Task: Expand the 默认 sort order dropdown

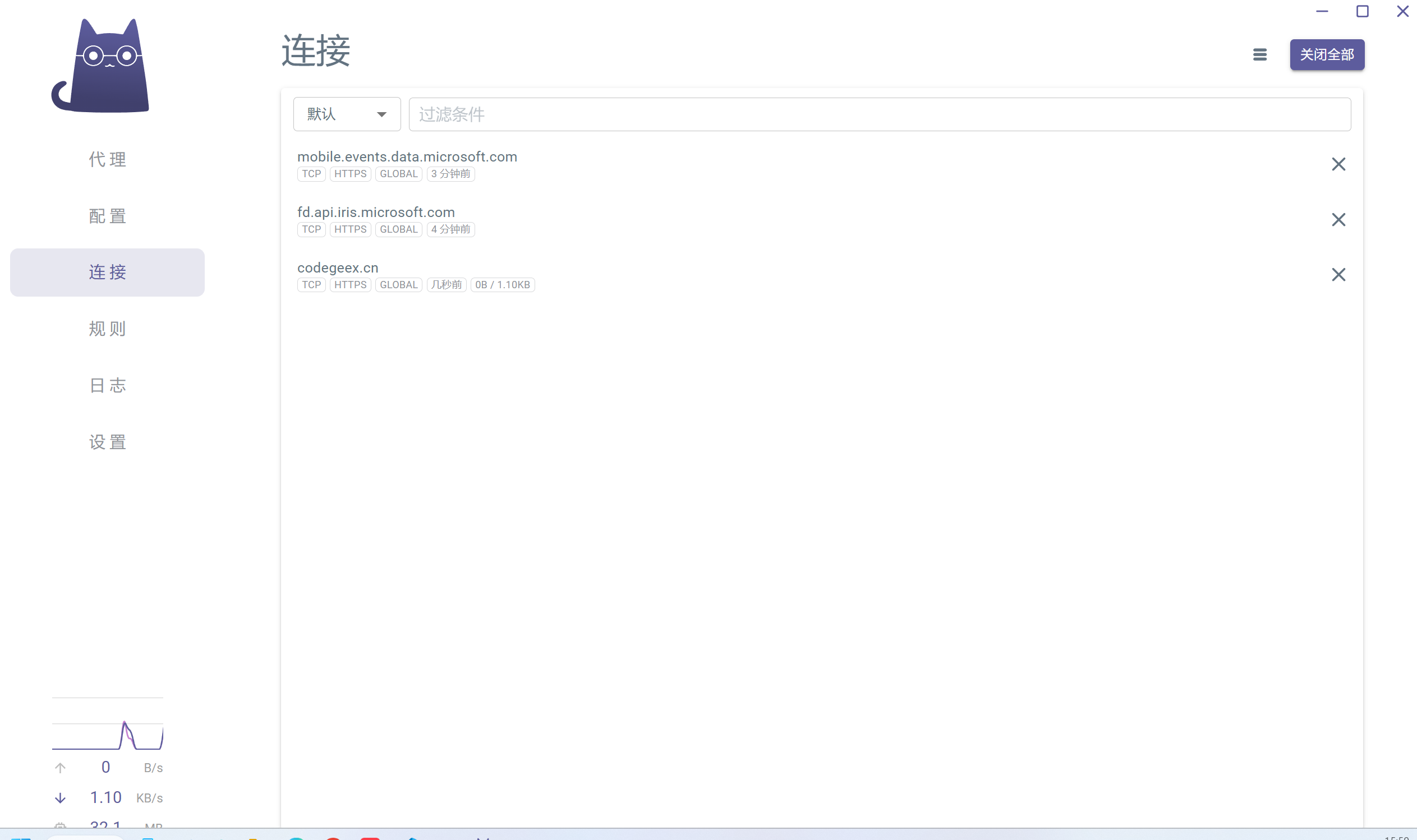Action: coord(346,113)
